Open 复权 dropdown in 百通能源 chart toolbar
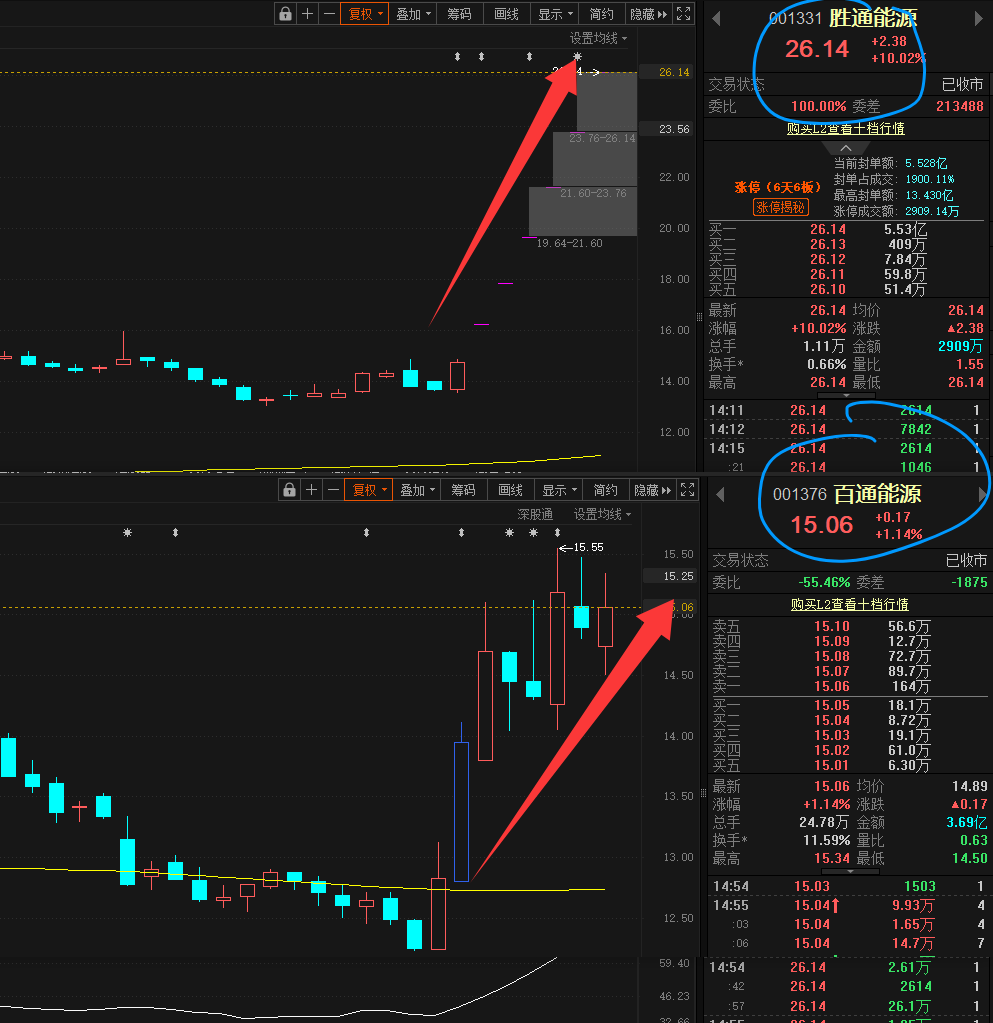The height and width of the screenshot is (1023, 993). point(369,490)
